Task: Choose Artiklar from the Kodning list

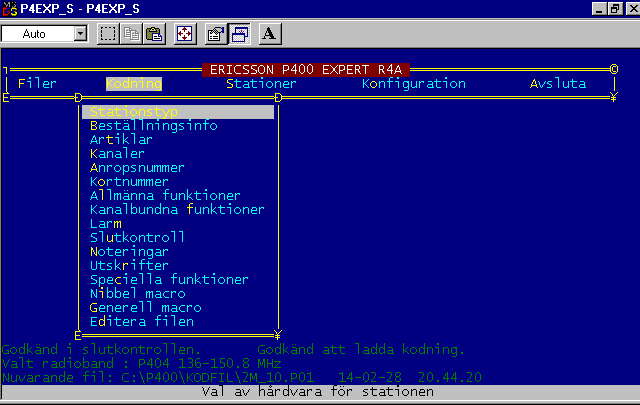Action: coord(121,140)
